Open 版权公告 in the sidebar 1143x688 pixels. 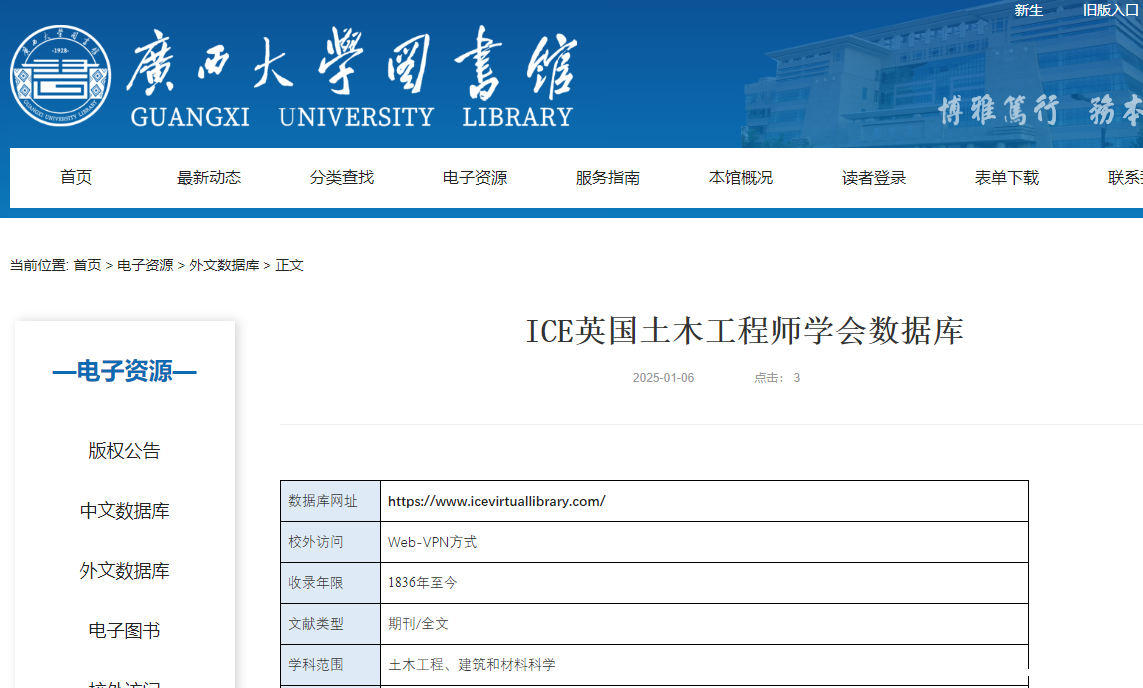pyautogui.click(x=124, y=451)
